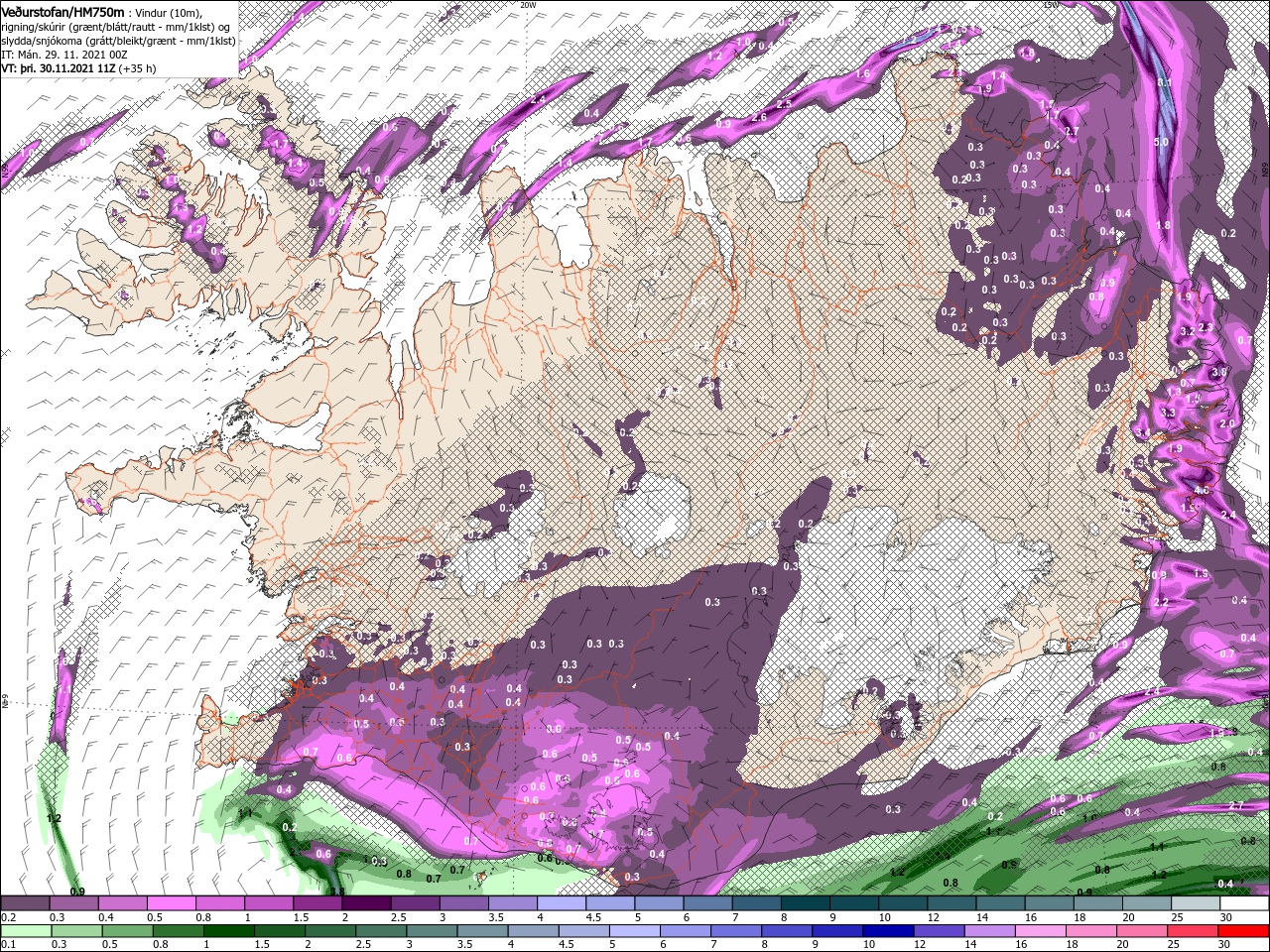Viewport: 1270px width, 952px height.
Task: Pick lower scale violet swatch between 14 and 16
Action: coord(989,930)
